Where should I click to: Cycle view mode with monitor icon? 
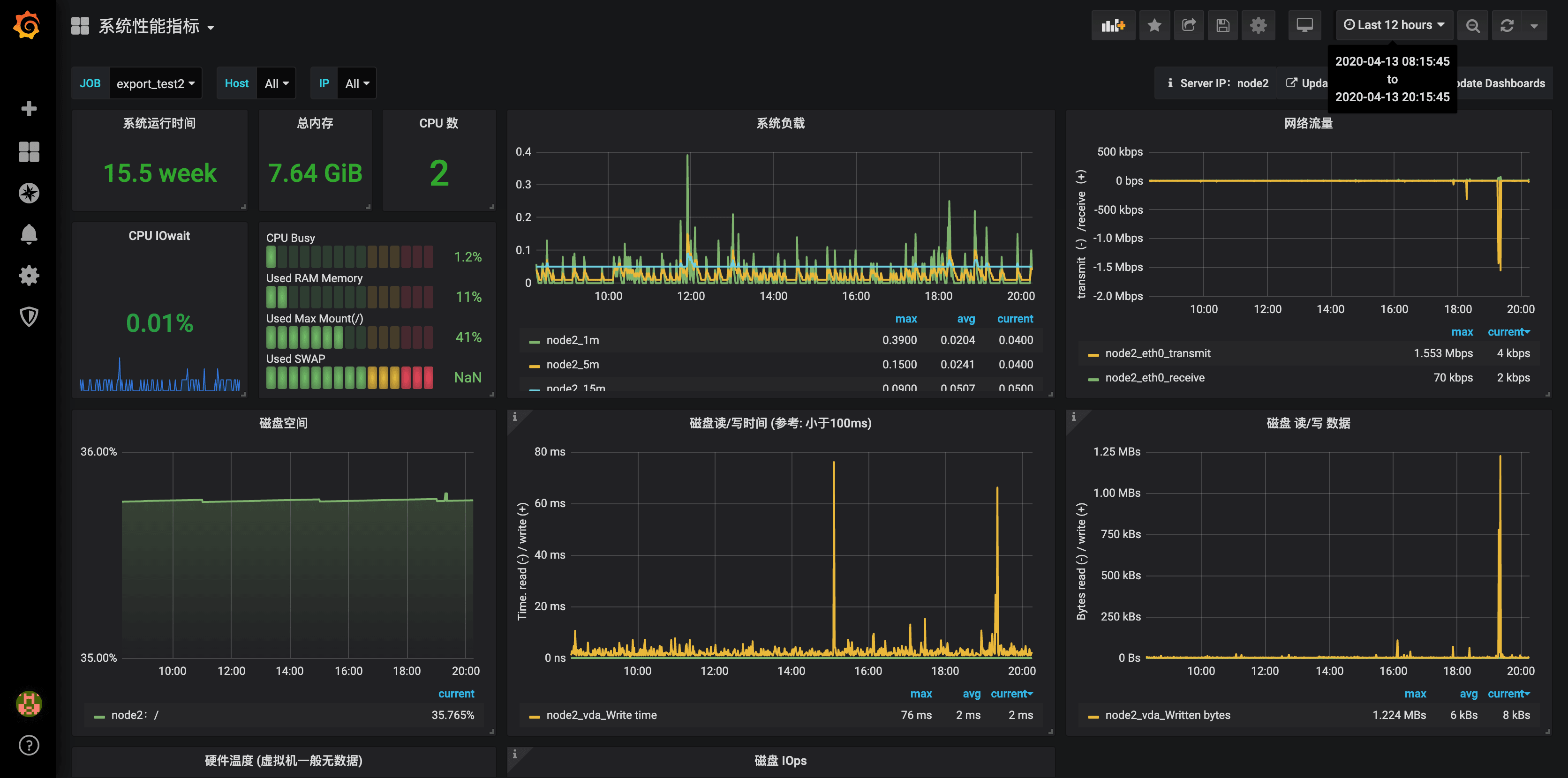[1304, 26]
